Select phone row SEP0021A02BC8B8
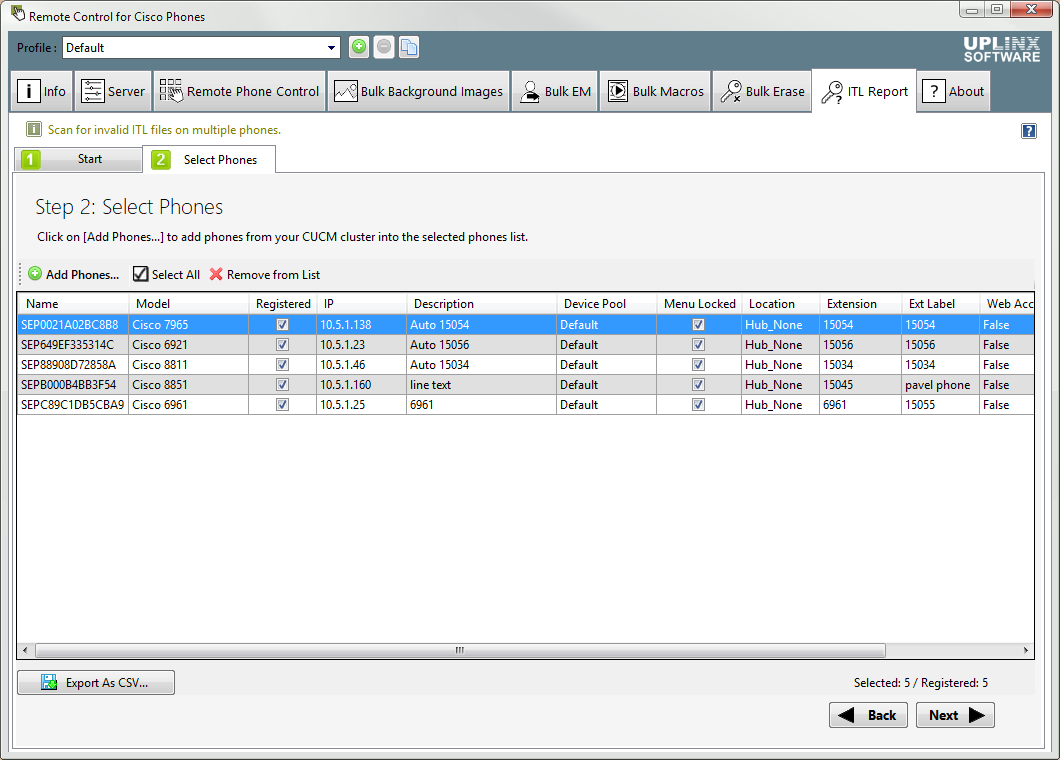 [525, 325]
